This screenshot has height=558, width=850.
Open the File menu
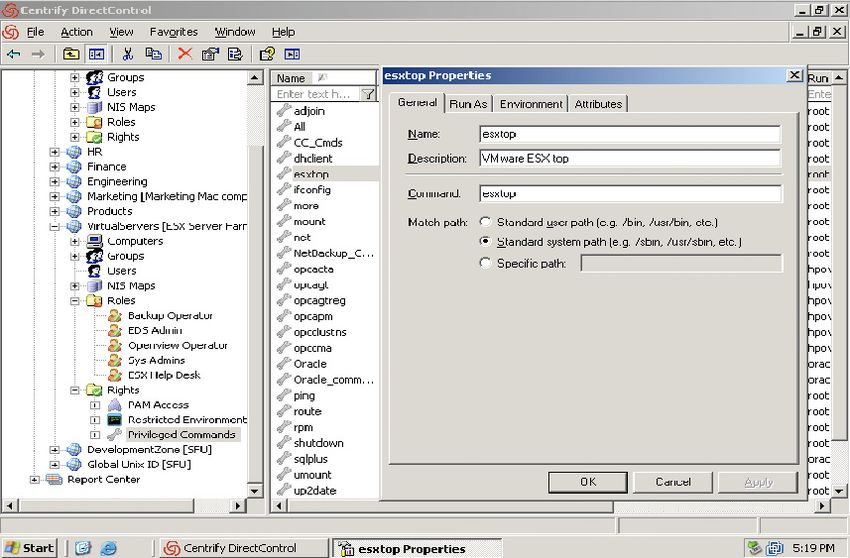(x=35, y=32)
